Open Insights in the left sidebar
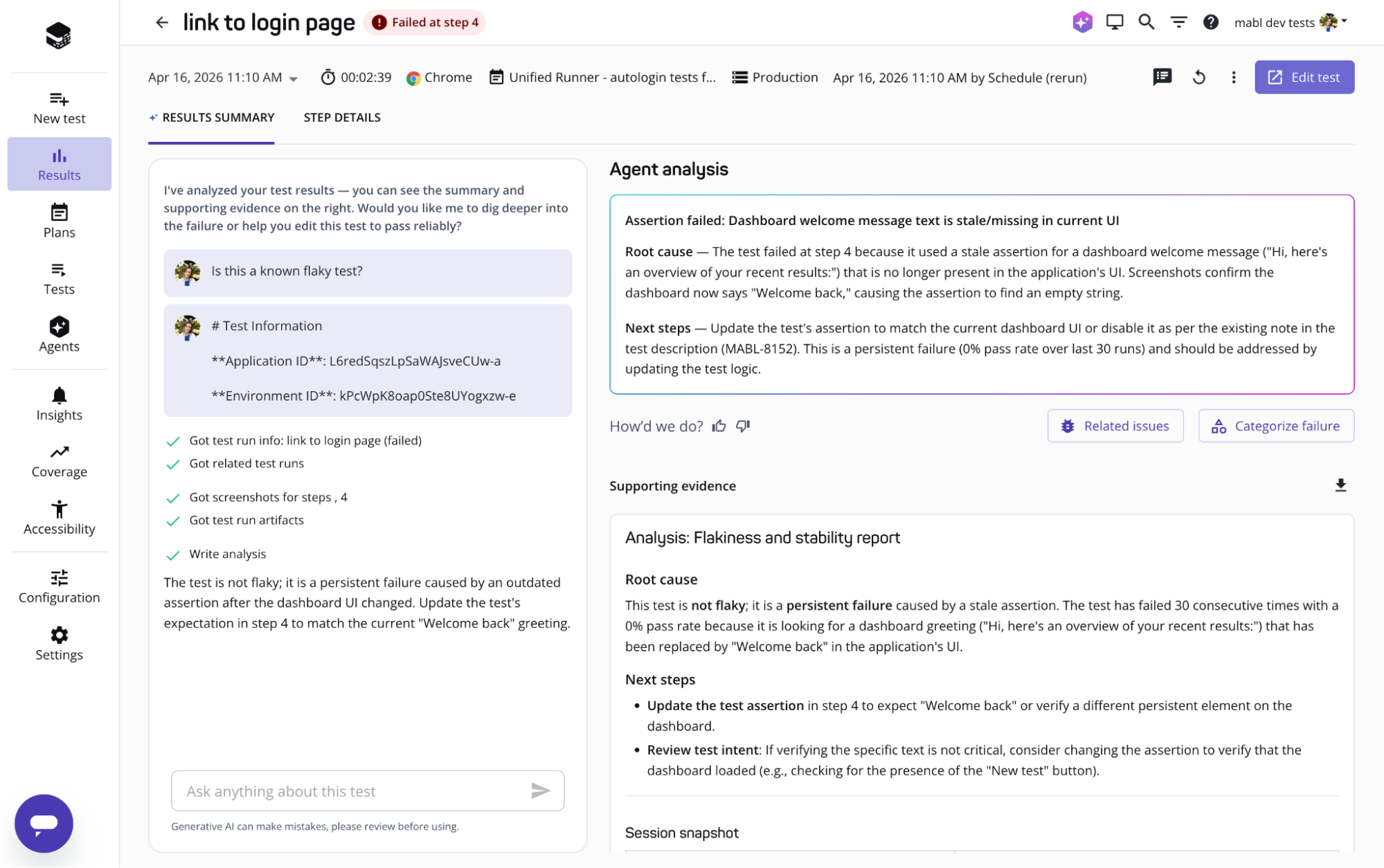The image size is (1384, 868). tap(60, 404)
